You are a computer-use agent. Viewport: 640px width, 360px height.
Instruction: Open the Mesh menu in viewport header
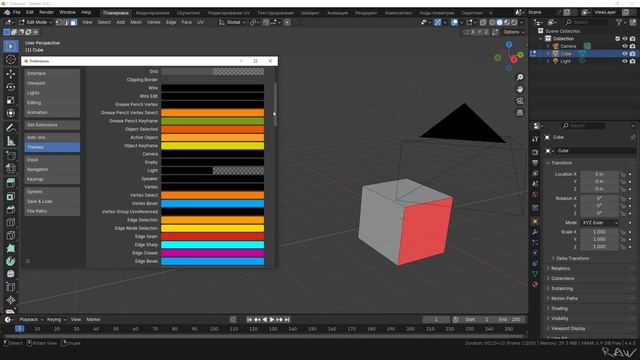(x=136, y=22)
